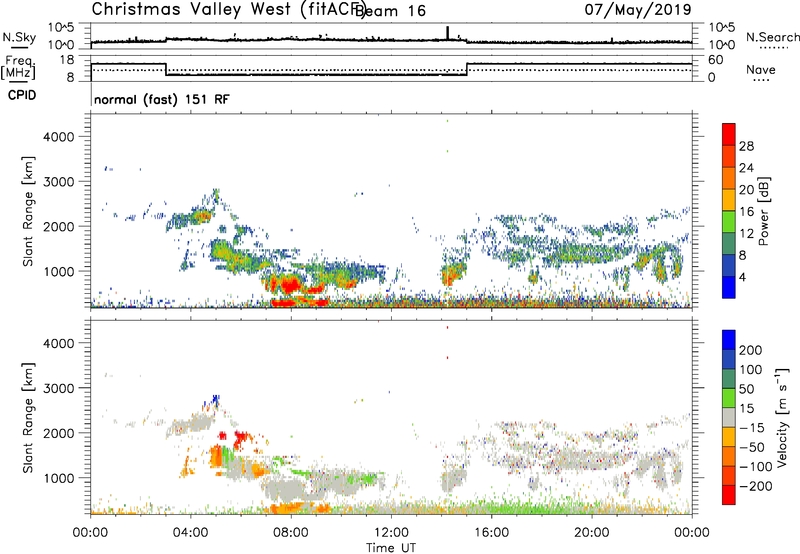This screenshot has height=554, width=800.
Task: Select the 'N.Search' legend label
Action: click(x=772, y=37)
